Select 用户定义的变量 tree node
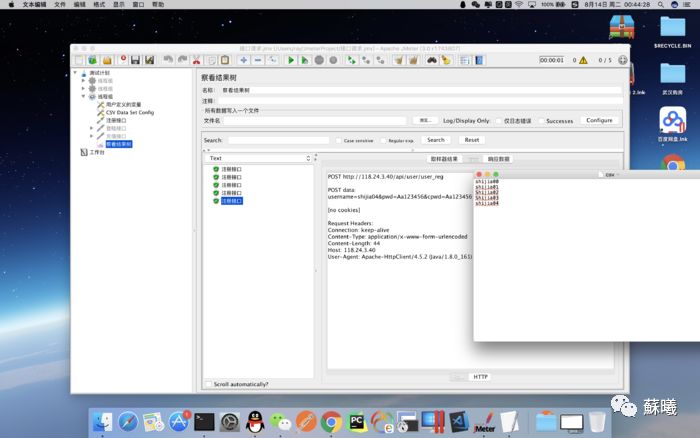This screenshot has height=438, width=700. tap(123, 104)
